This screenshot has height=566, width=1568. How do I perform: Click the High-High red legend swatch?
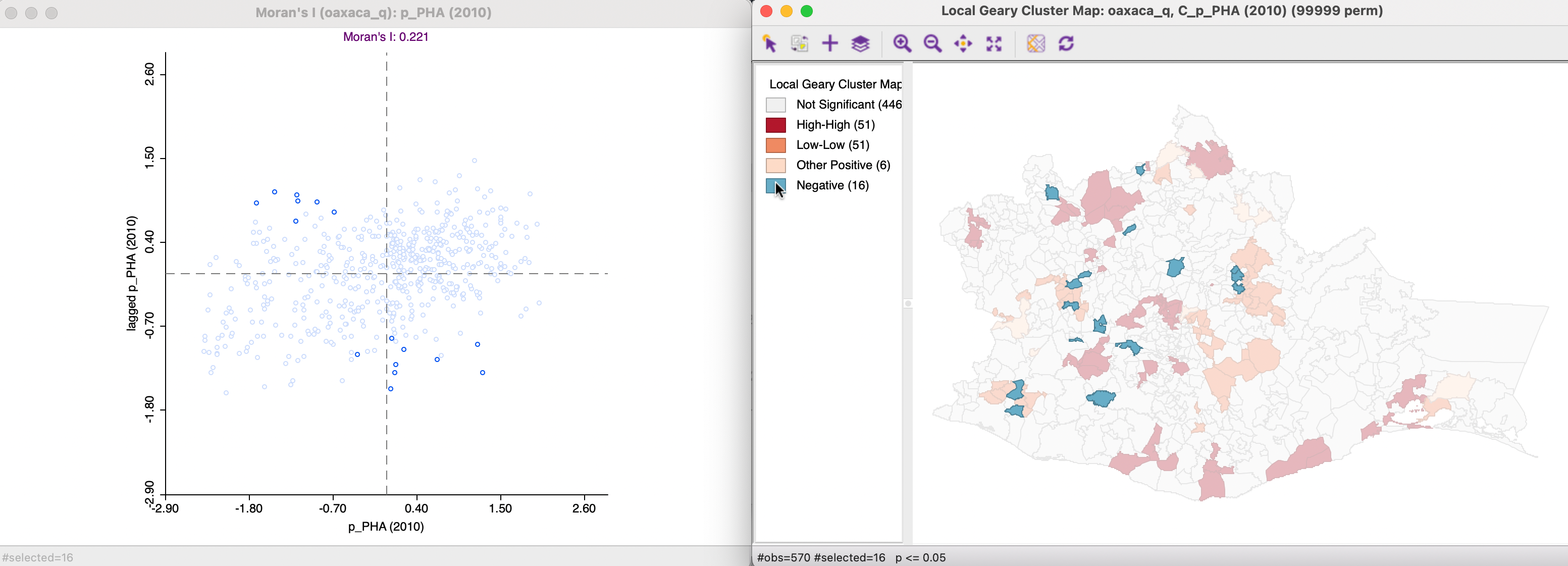point(775,125)
